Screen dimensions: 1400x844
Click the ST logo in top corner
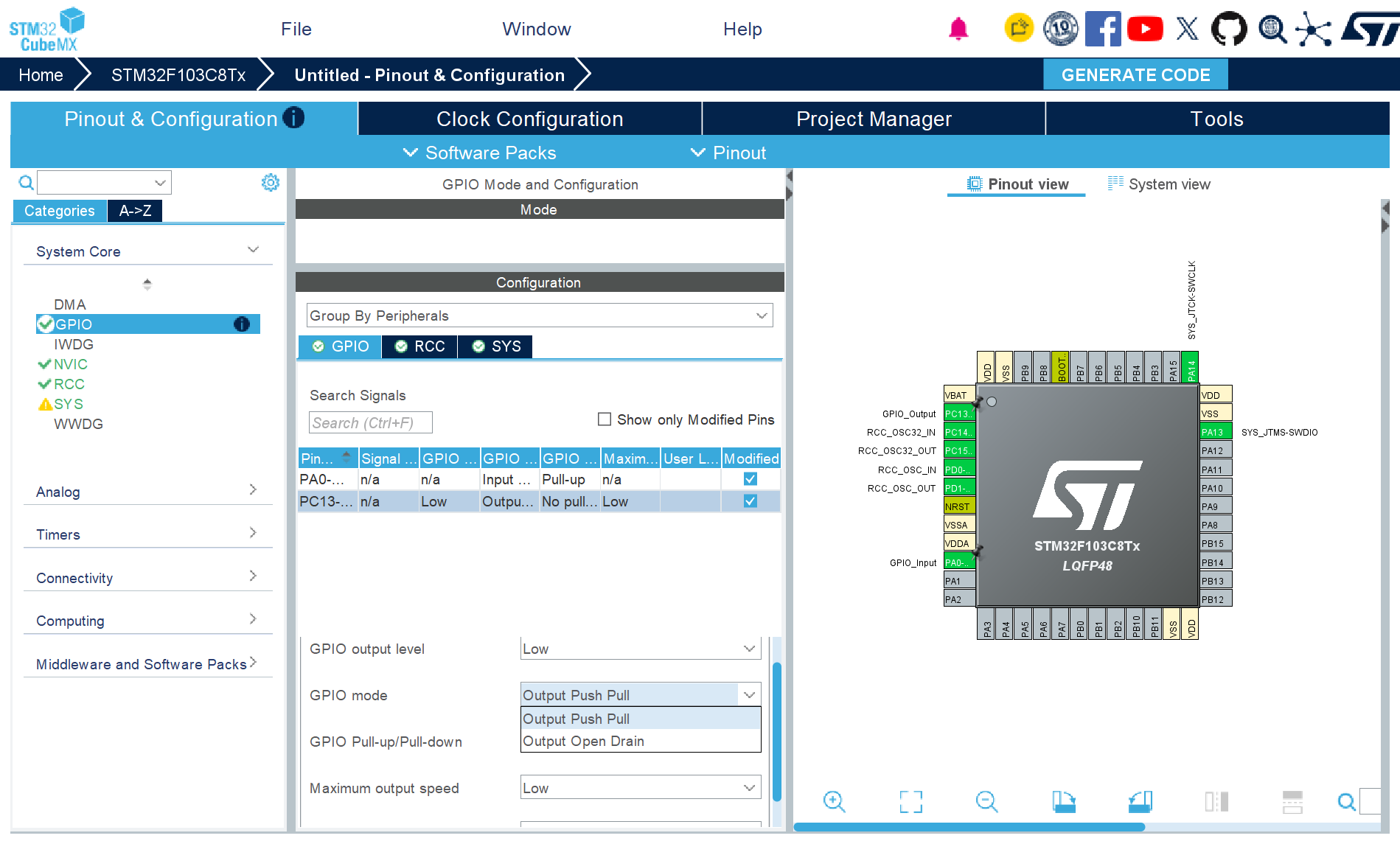[1371, 29]
